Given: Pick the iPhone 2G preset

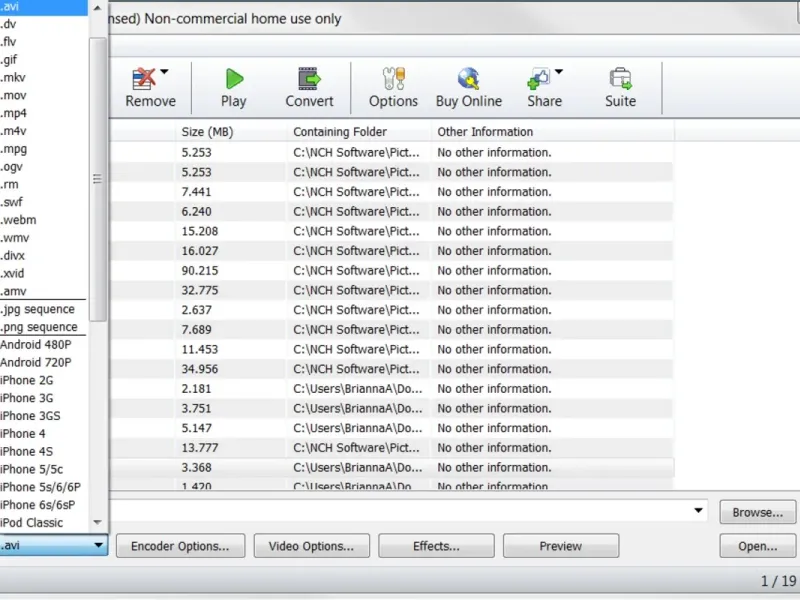Looking at the screenshot, I should point(44,381).
